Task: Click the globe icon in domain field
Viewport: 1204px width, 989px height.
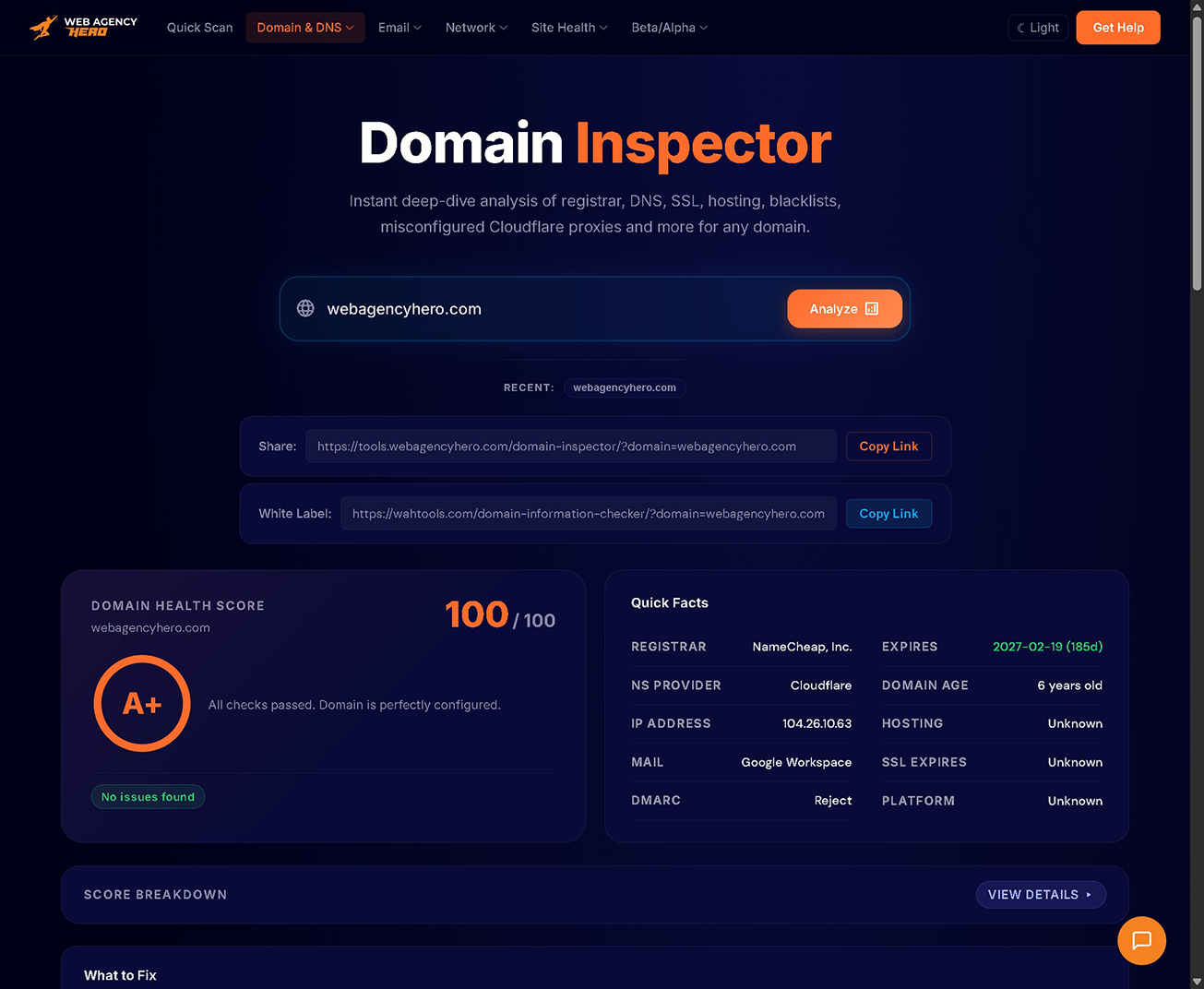Action: click(x=305, y=308)
